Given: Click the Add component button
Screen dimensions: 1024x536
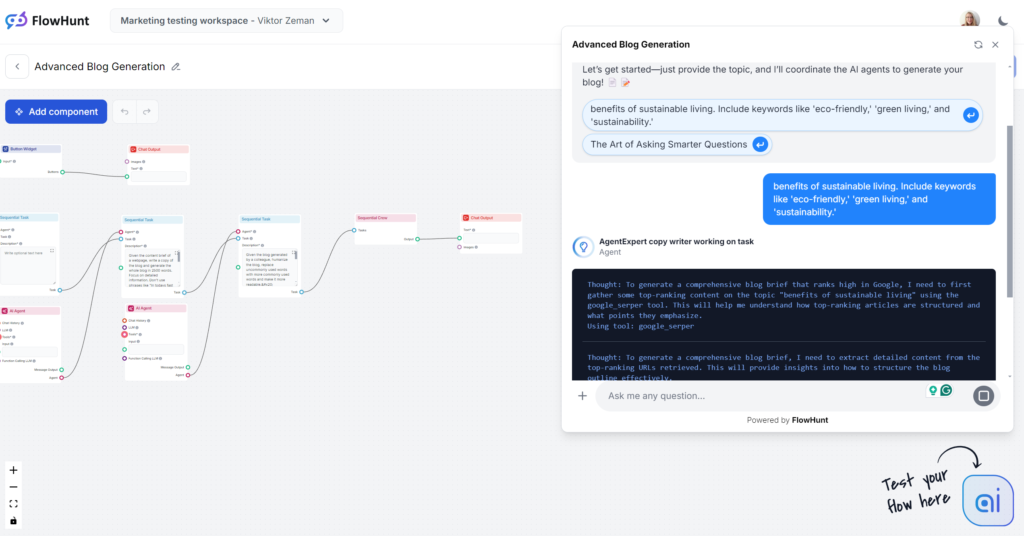Looking at the screenshot, I should 56,112.
